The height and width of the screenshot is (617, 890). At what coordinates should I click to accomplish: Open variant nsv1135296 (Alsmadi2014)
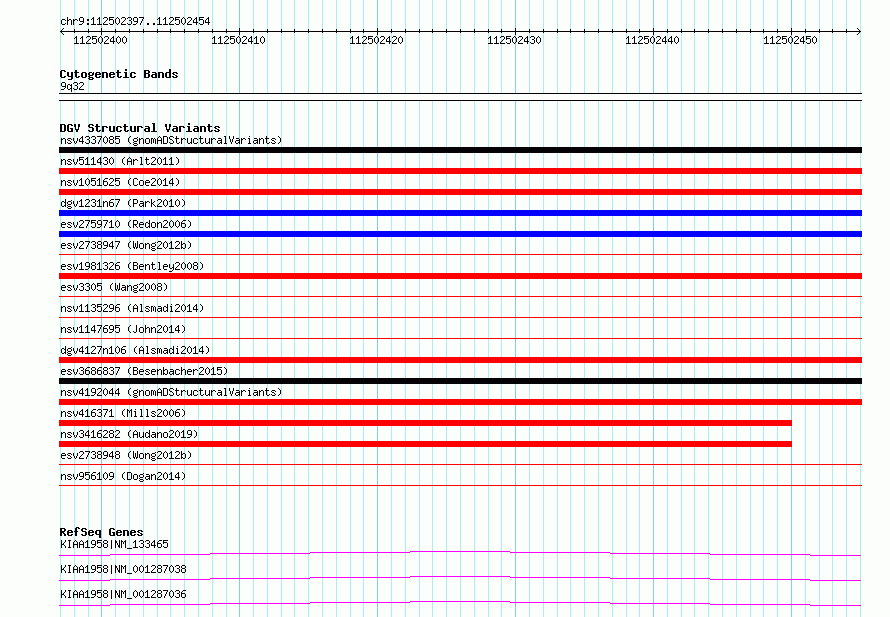pos(132,308)
